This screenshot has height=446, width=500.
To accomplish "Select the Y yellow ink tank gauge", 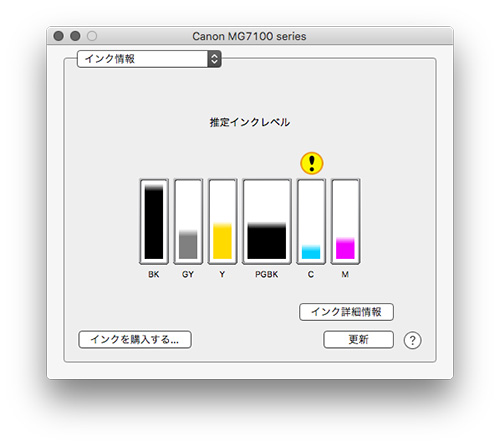I will pos(222,222).
